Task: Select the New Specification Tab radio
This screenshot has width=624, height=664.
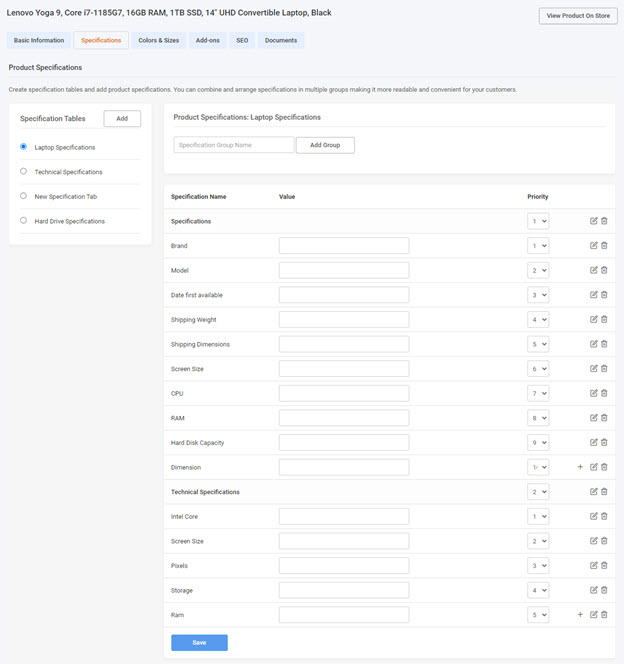Action: 24,196
